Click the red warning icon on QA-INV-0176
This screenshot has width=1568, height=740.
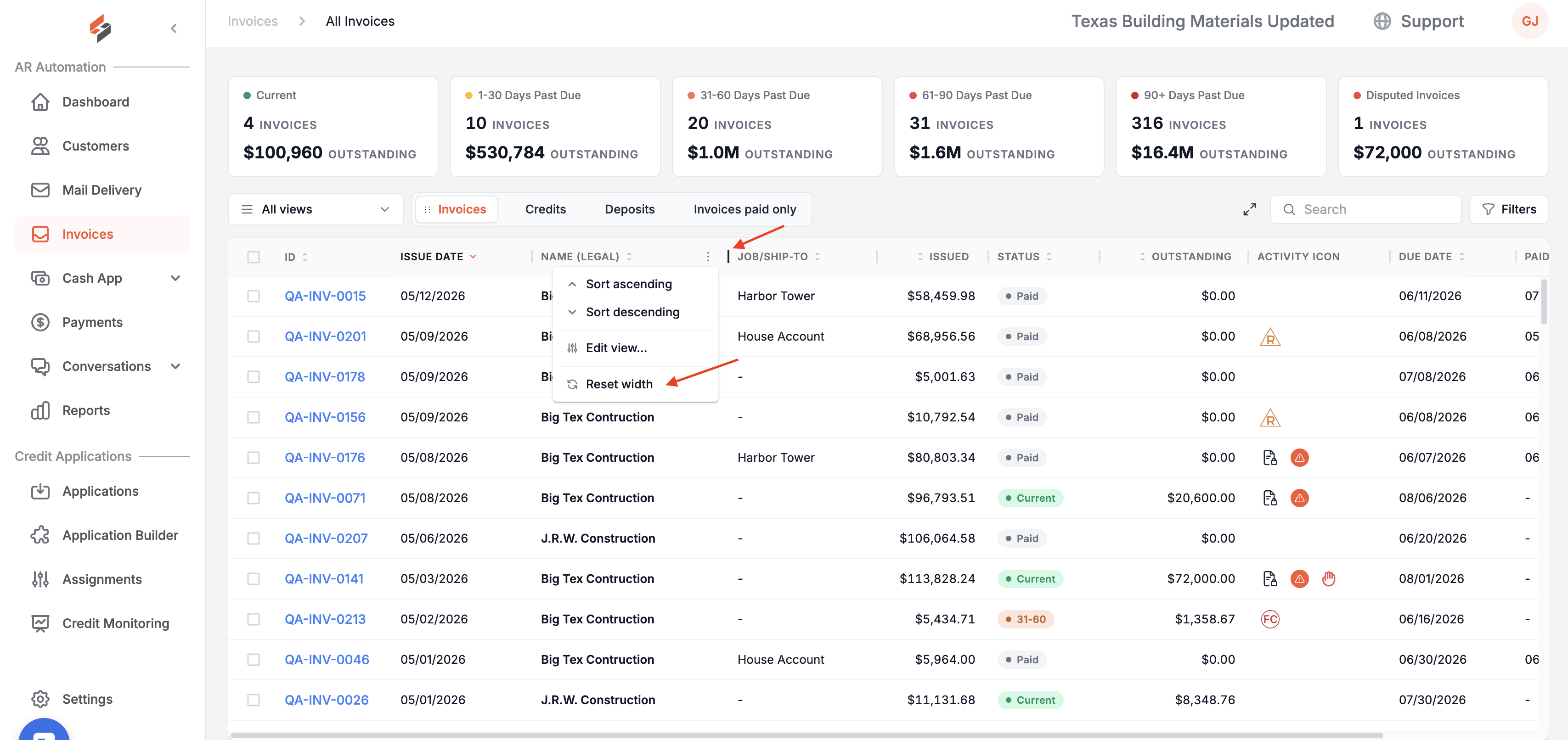1299,458
